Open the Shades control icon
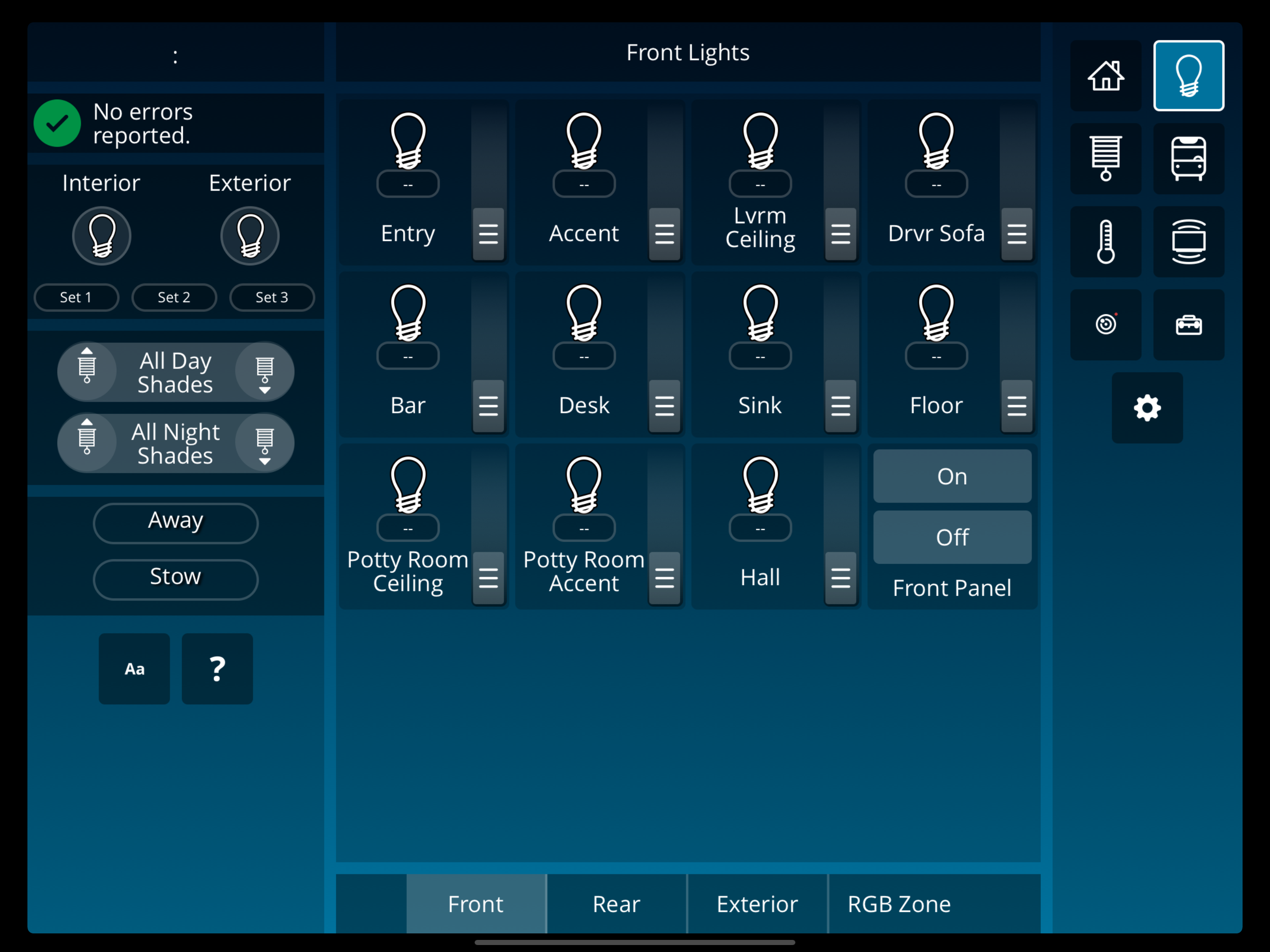The image size is (1270, 952). 1105,159
